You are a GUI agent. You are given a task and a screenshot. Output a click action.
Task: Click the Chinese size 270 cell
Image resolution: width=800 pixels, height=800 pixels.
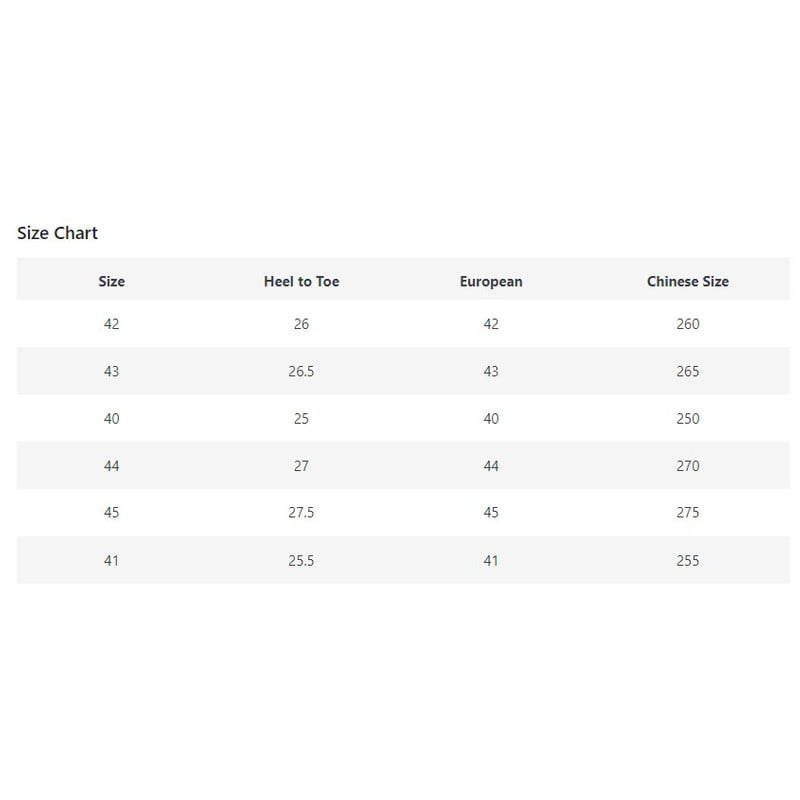click(x=688, y=466)
